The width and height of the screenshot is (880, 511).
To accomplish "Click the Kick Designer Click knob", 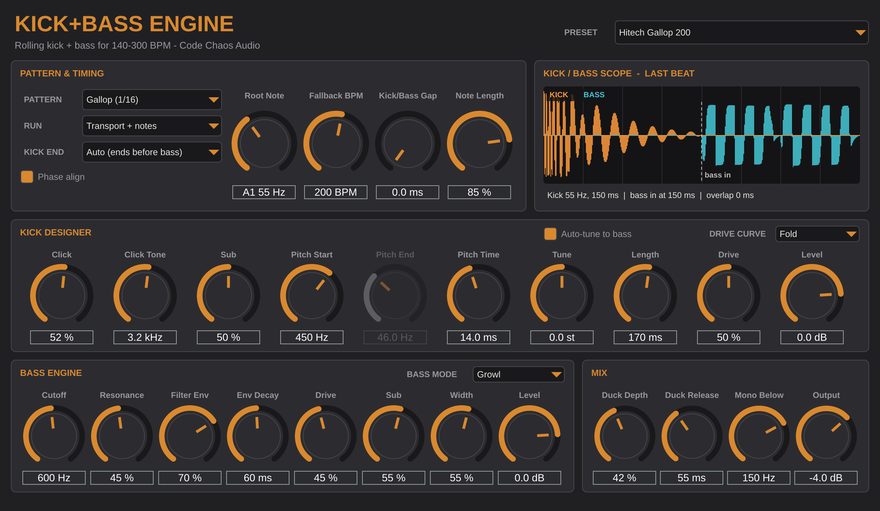I will (62, 294).
